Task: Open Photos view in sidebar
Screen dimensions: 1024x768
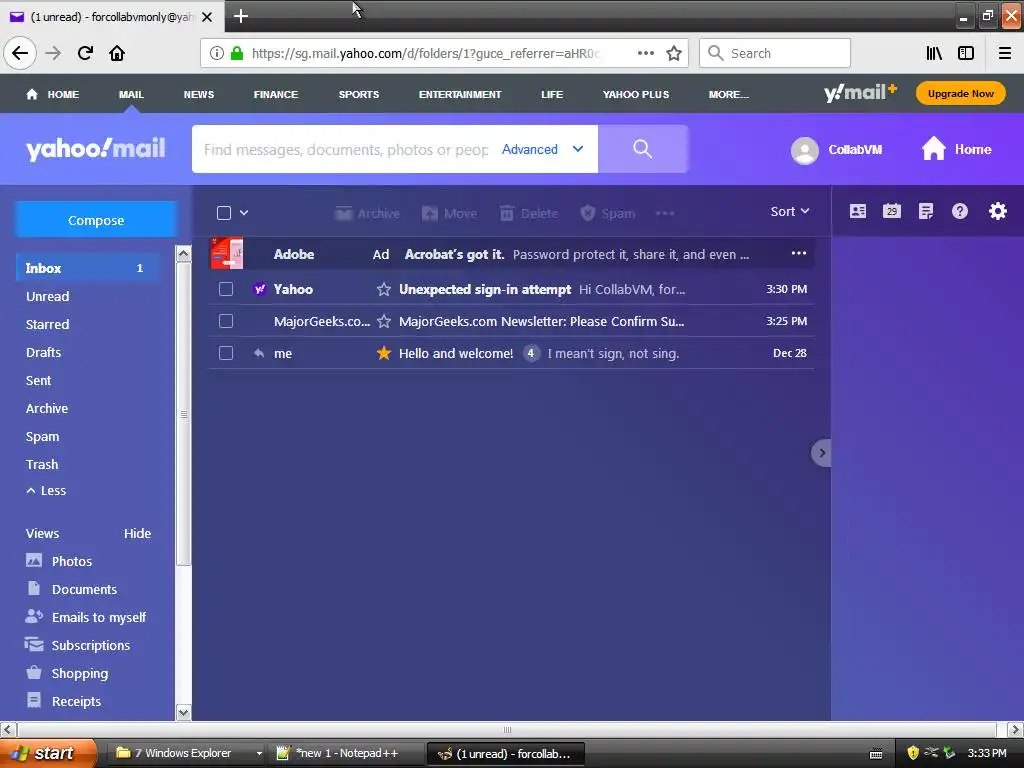Action: 72,561
